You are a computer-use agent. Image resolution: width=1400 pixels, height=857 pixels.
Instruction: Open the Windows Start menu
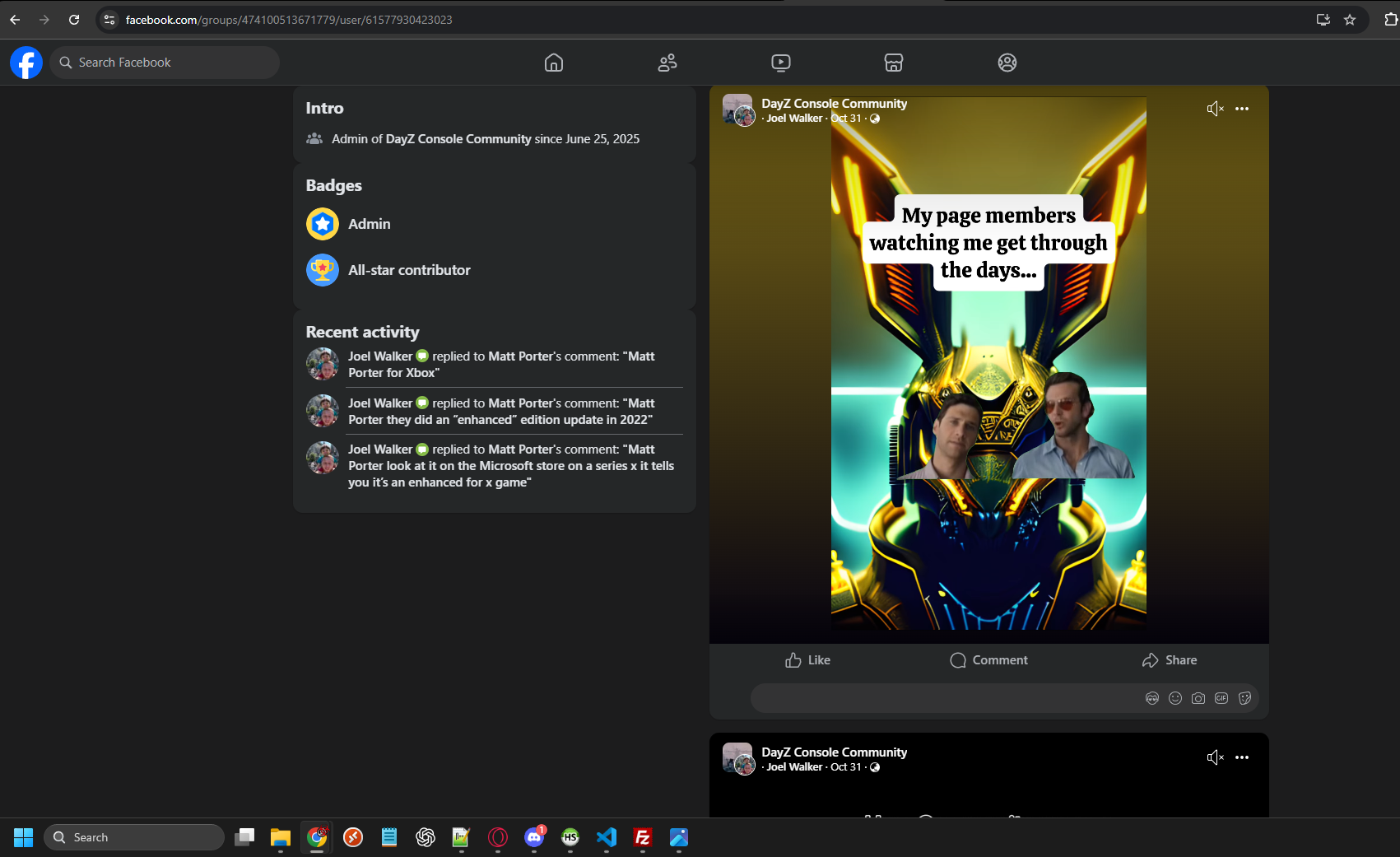[23, 837]
